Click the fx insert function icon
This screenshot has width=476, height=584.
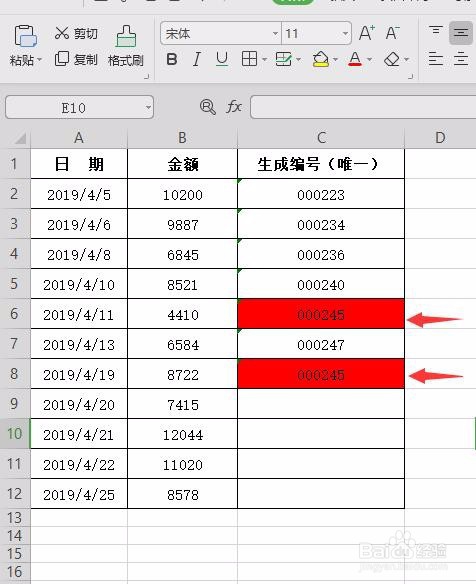[234, 107]
